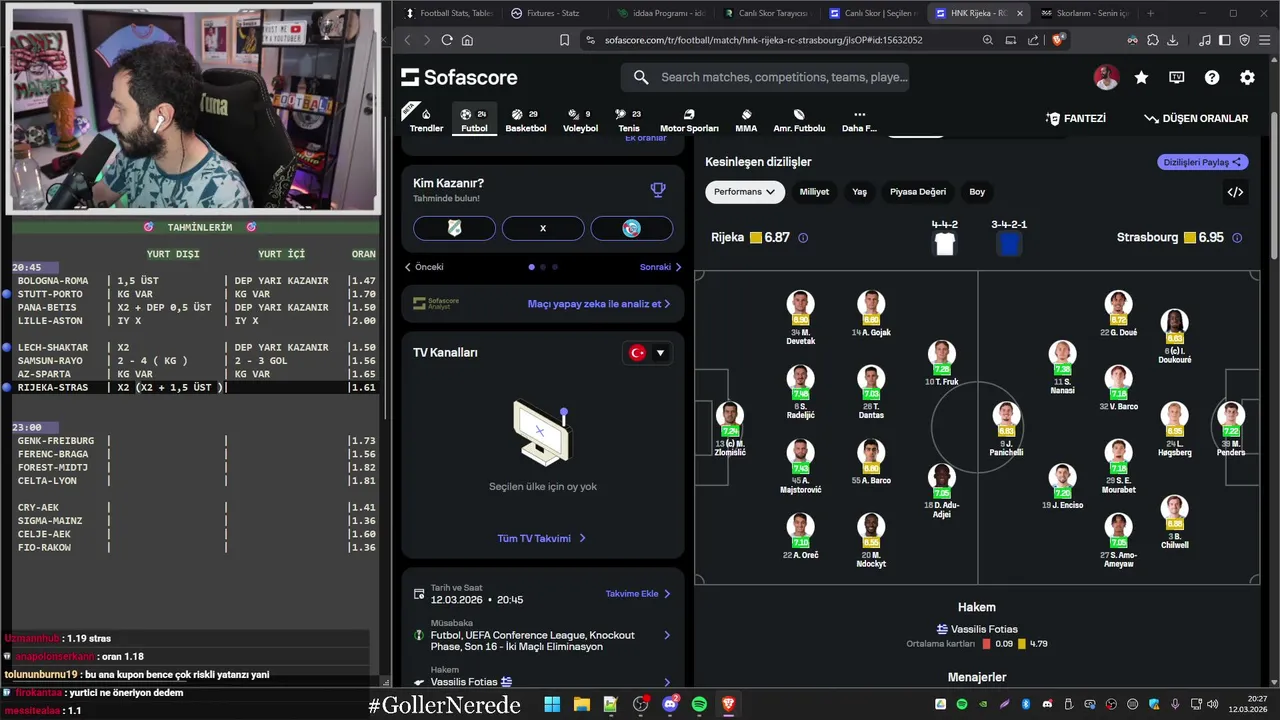Open help question mark icon
Image resolution: width=1280 pixels, height=720 pixels.
point(1212,77)
